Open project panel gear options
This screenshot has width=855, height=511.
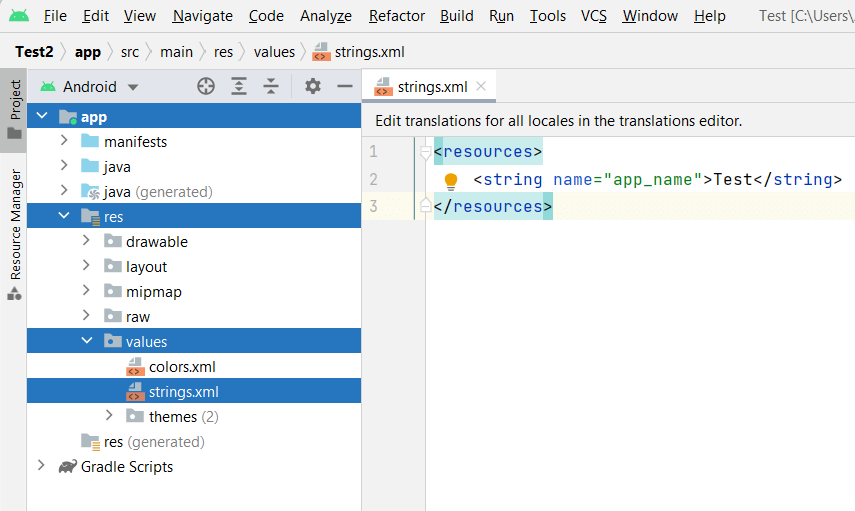click(x=312, y=86)
